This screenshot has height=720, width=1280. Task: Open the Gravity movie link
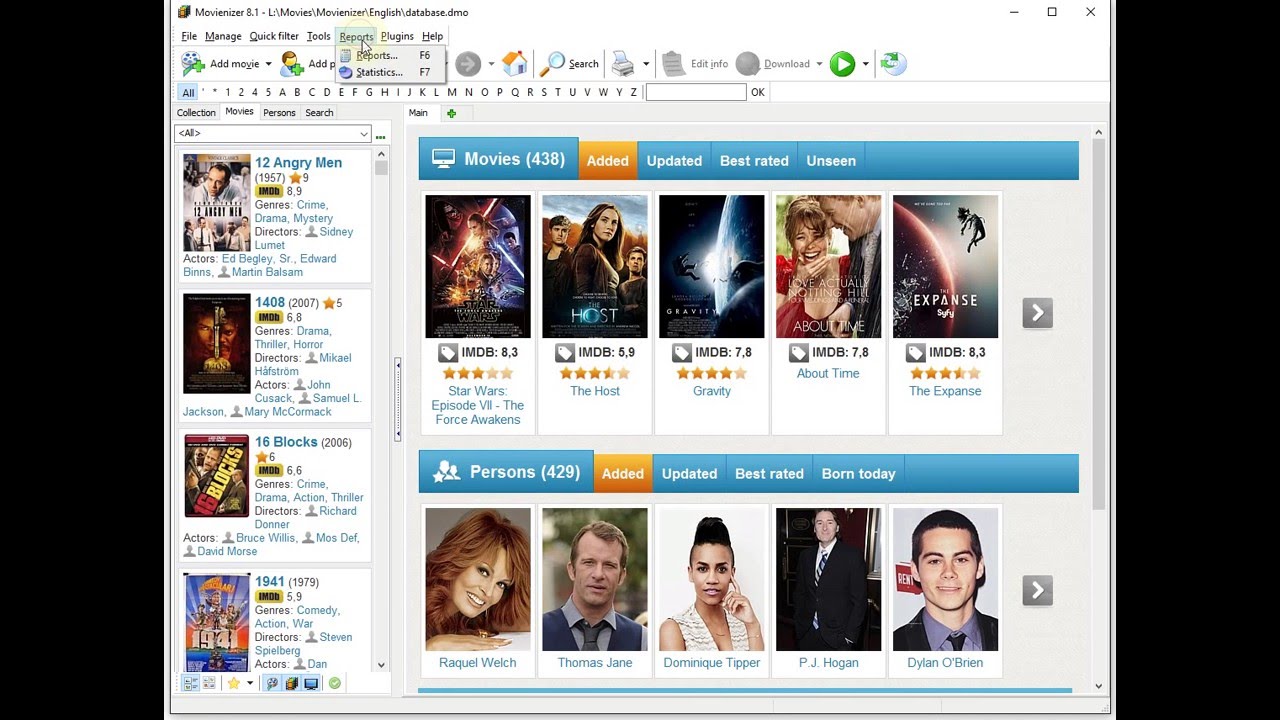[x=712, y=391]
